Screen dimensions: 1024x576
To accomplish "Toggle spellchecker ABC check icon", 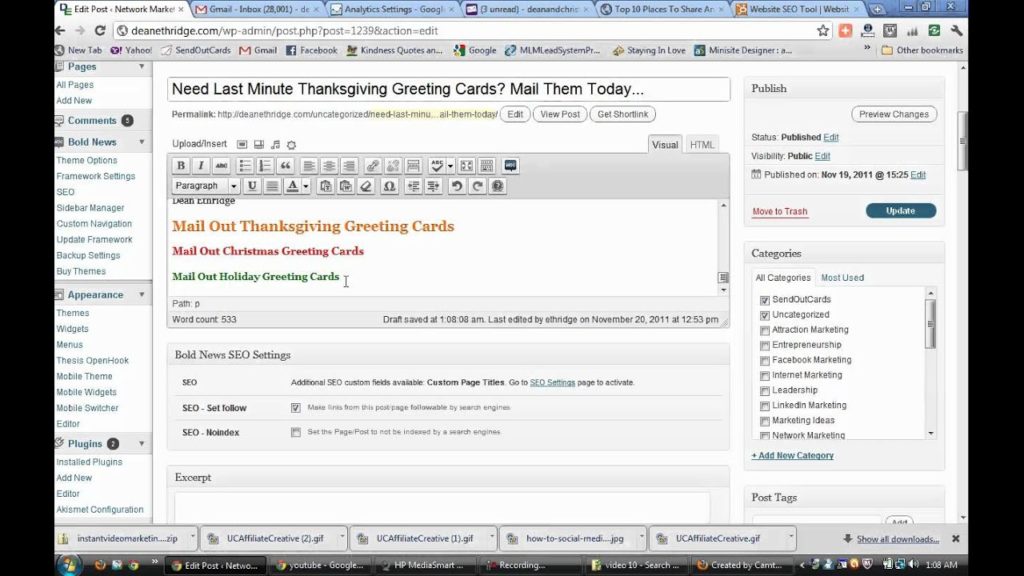I will pyautogui.click(x=436, y=166).
